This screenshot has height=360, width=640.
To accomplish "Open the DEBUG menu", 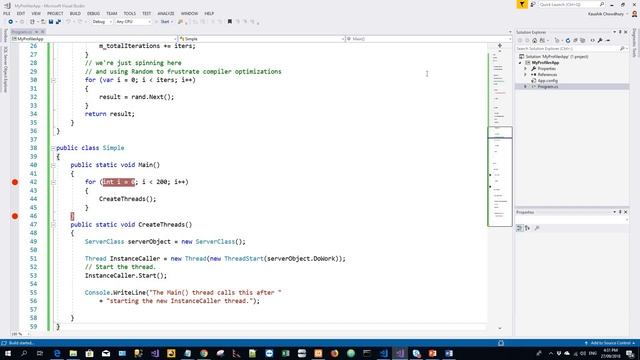I will pos(93,13).
